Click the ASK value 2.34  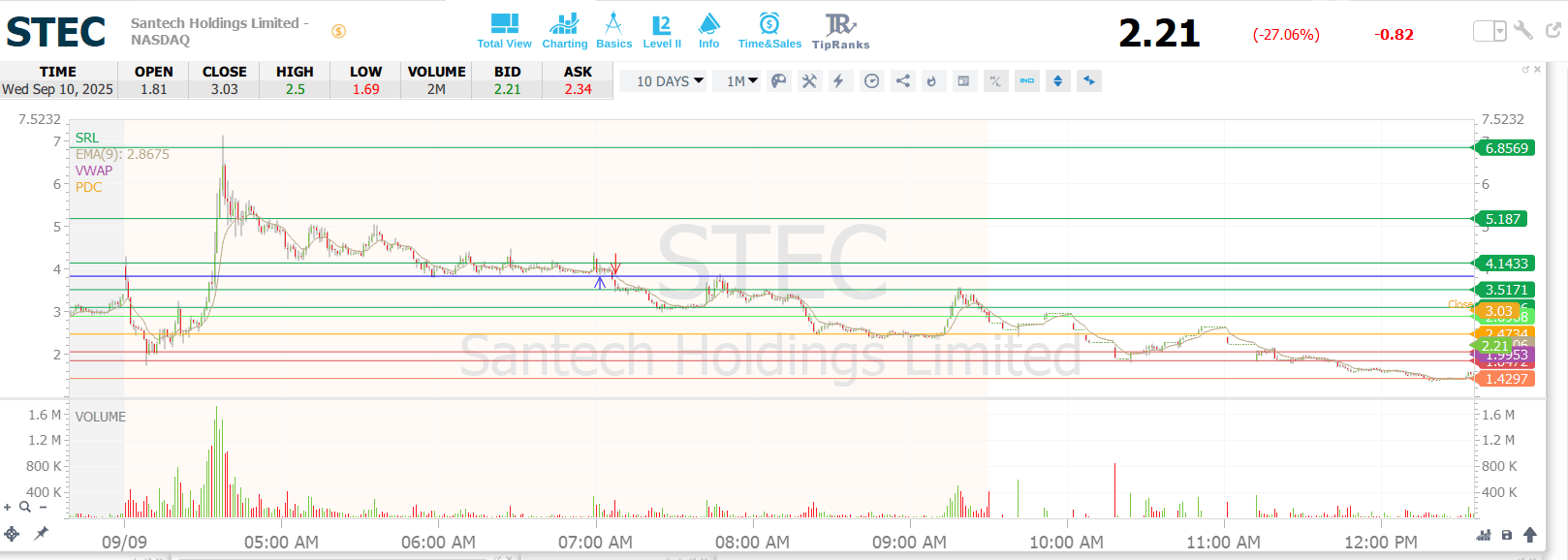click(578, 89)
